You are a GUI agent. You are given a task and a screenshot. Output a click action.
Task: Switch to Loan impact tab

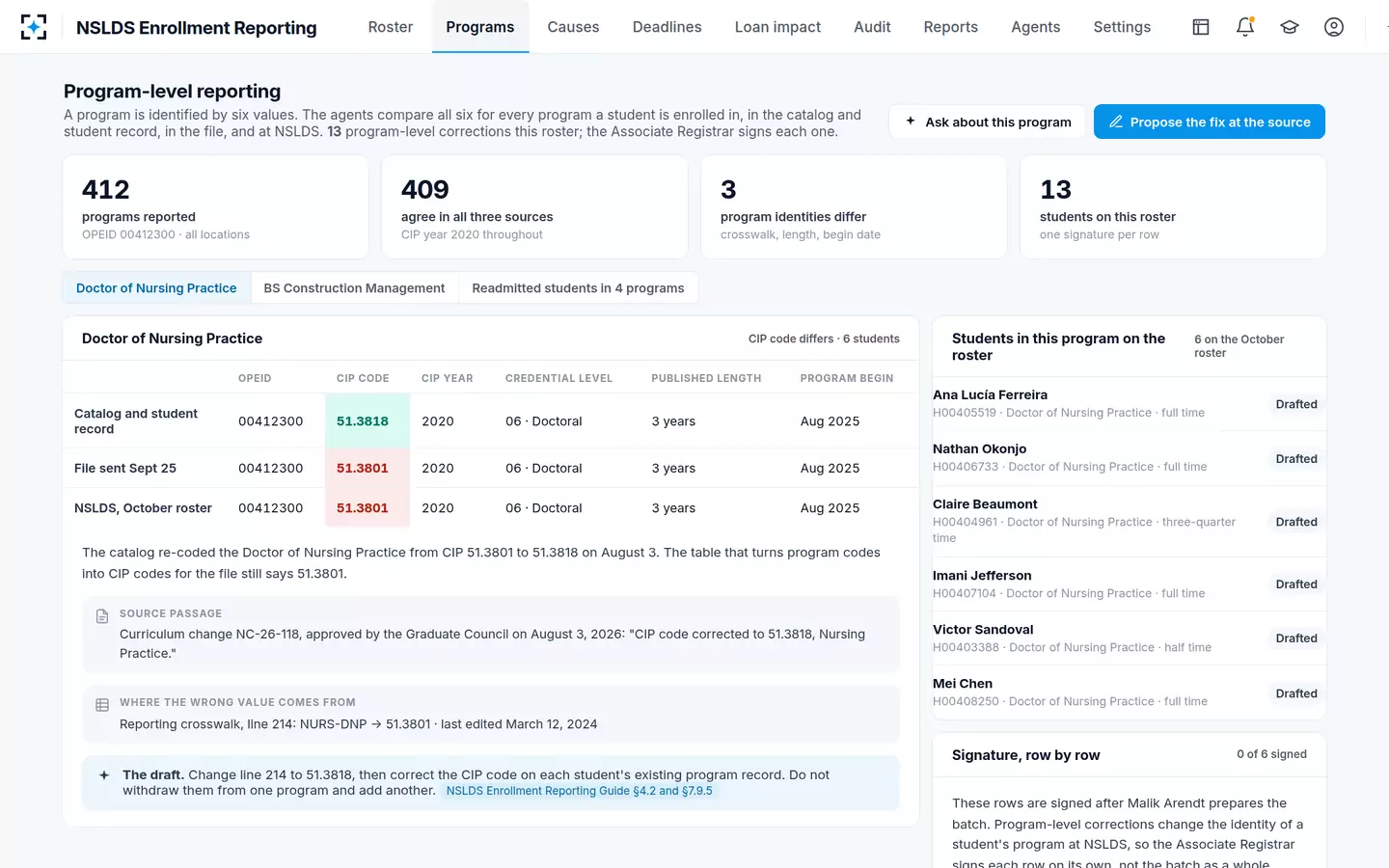point(777,27)
